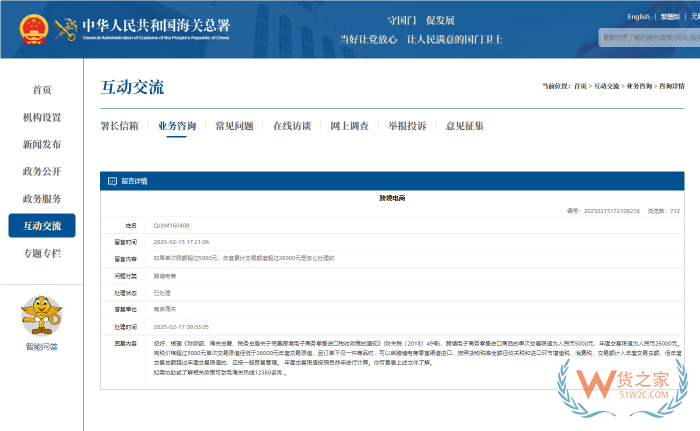
Task: Open the 智能问答 mascot robot icon
Action: point(42,315)
